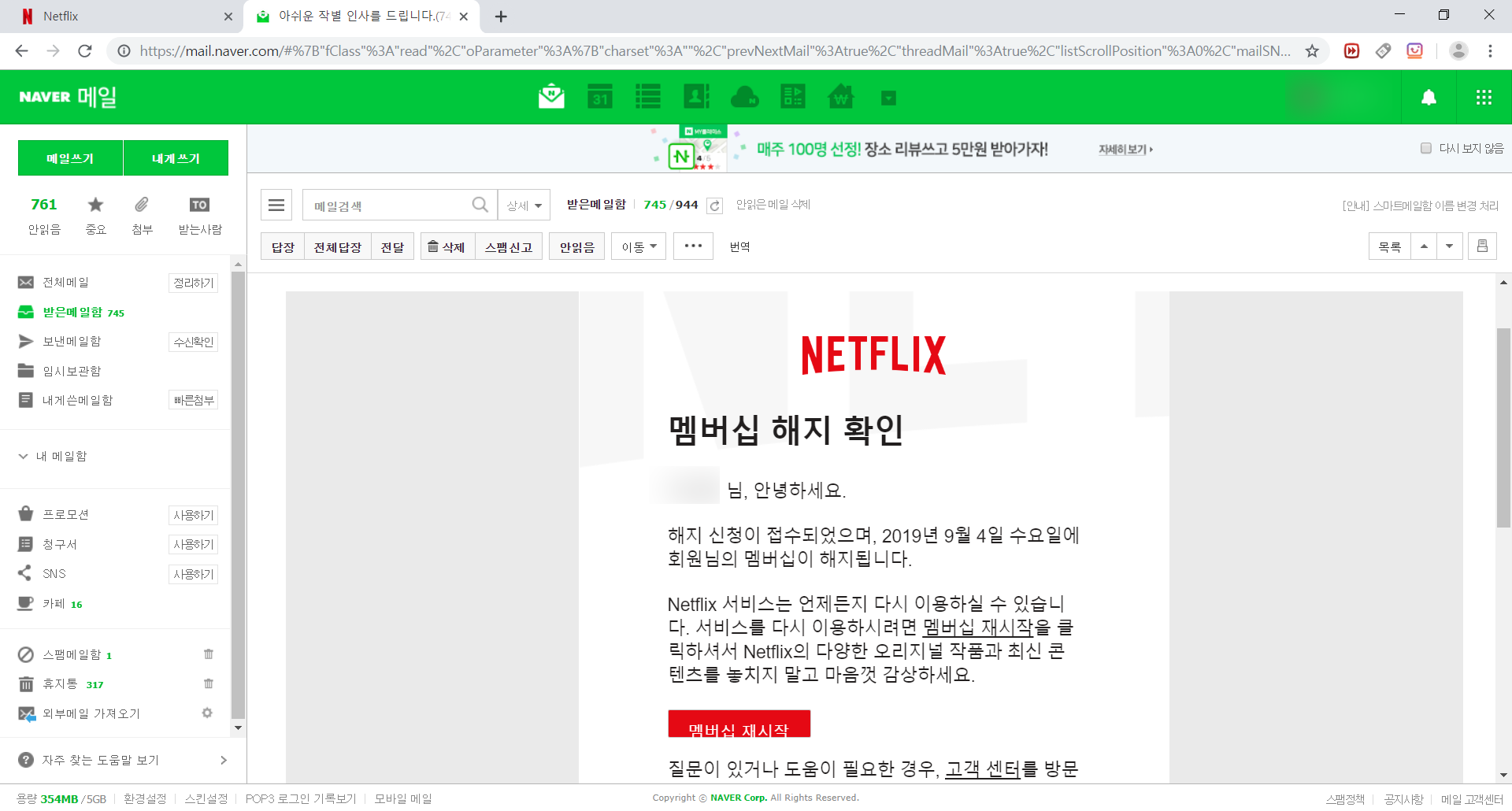Click 빠른첨부 next to 내게쓴메일함
Image resolution: width=1512 pixels, height=811 pixels.
click(194, 400)
